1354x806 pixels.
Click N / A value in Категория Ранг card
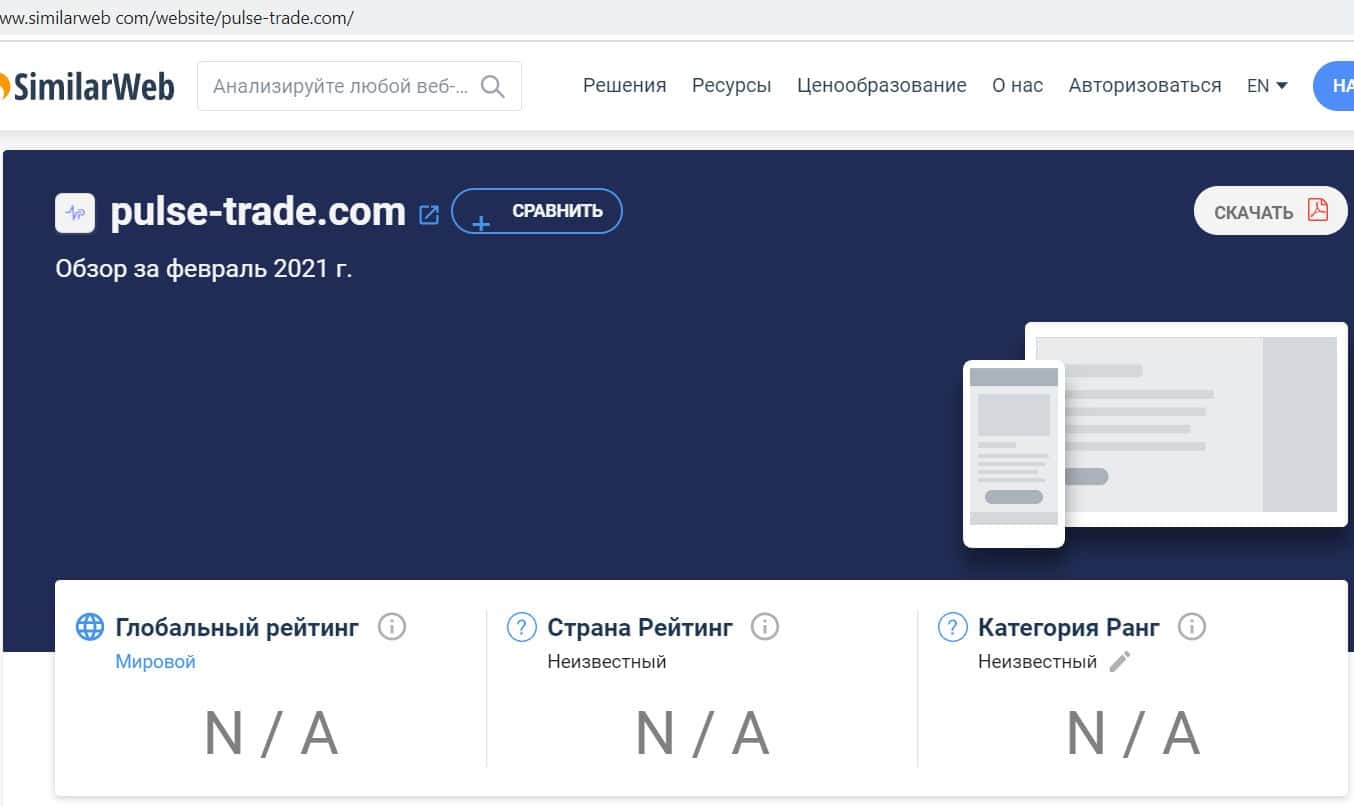[1133, 733]
